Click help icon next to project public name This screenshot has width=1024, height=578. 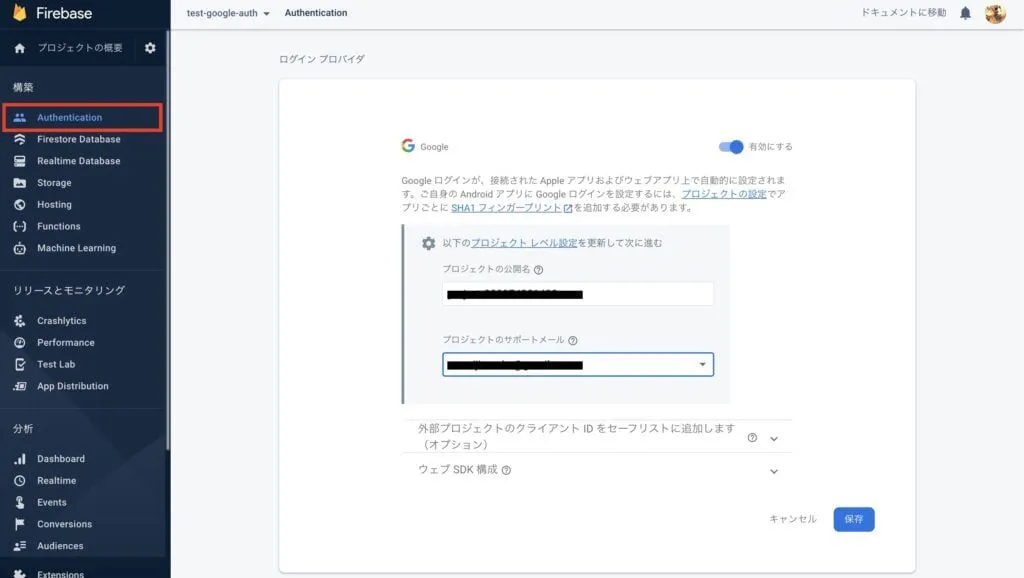[x=539, y=270]
